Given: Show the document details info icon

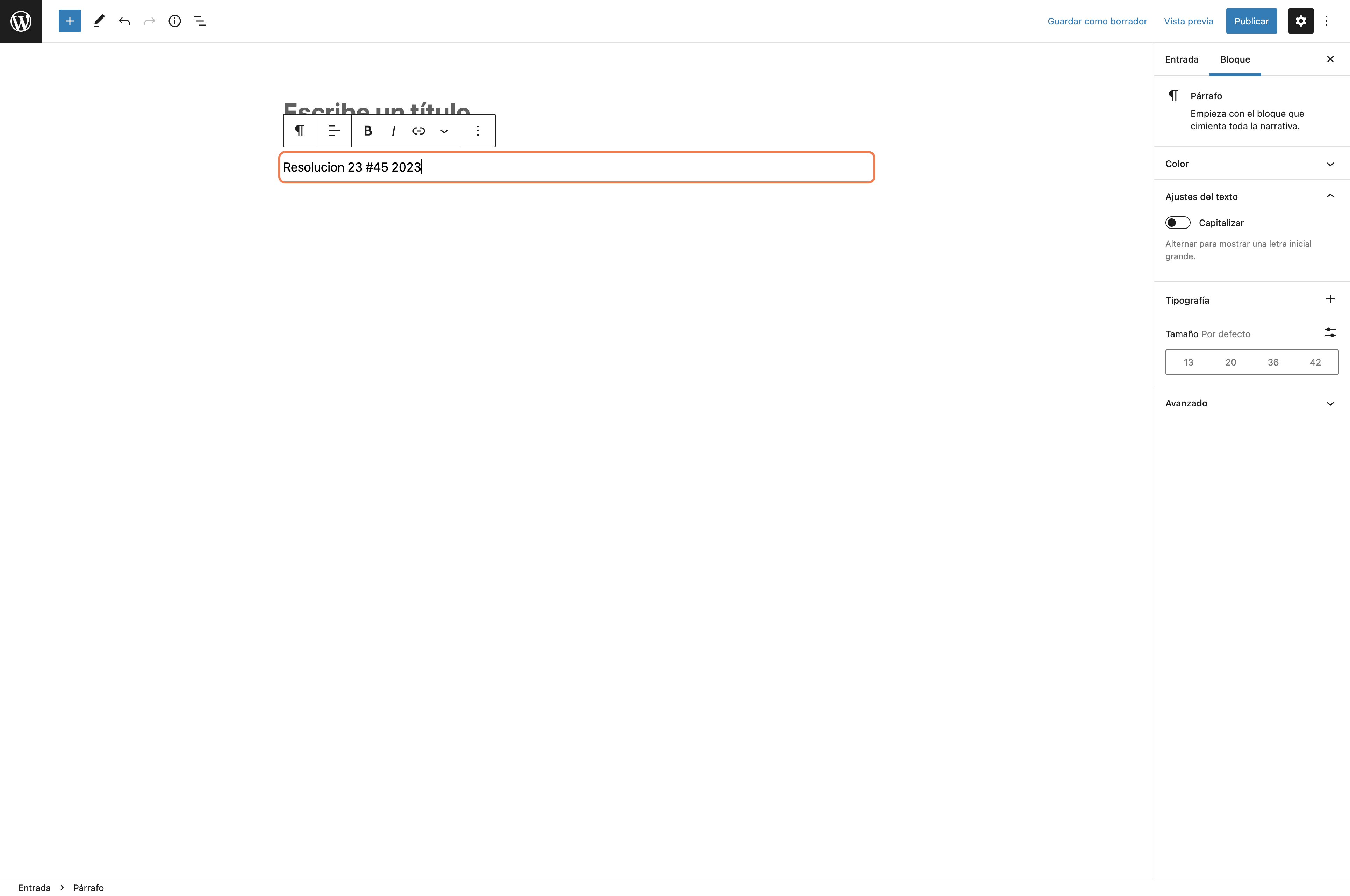Looking at the screenshot, I should point(174,21).
